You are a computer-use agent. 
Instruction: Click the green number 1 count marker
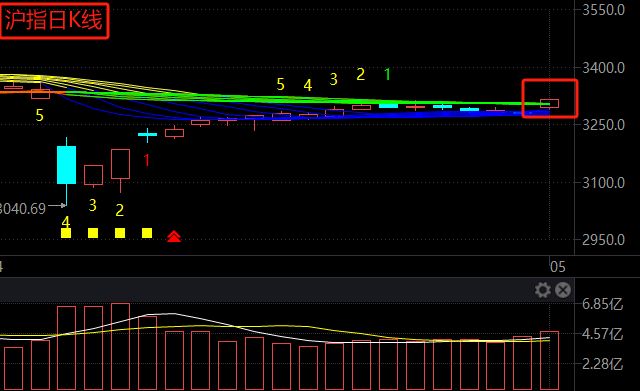(x=387, y=75)
